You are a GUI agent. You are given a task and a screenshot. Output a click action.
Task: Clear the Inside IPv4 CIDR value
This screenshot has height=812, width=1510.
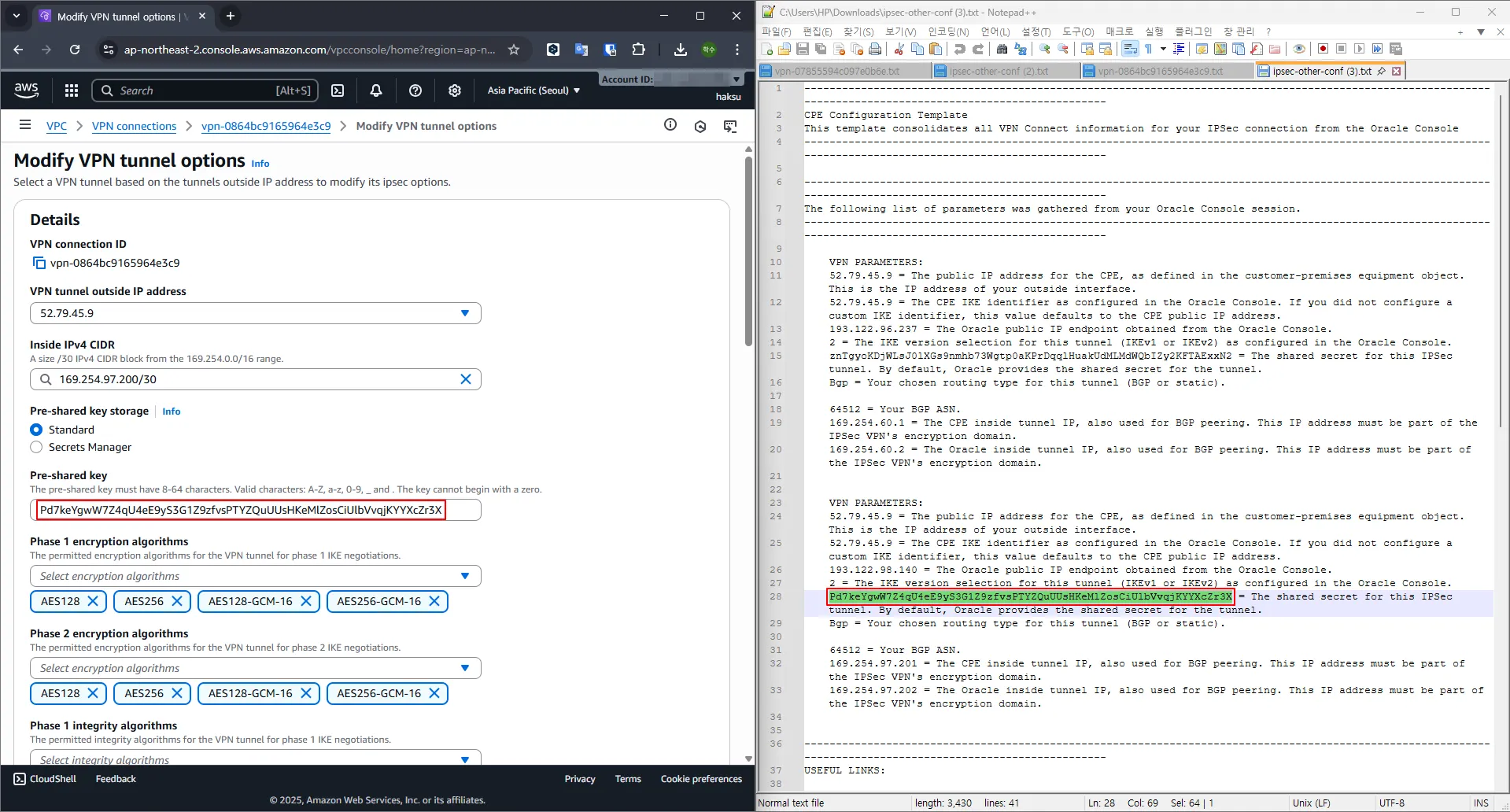point(466,379)
